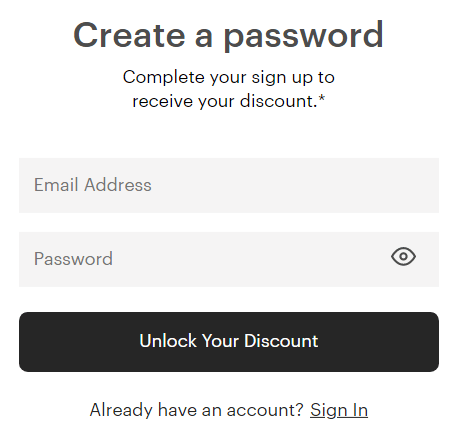Click the Email Address input field
Screen dimensions: 454x445
point(229,185)
